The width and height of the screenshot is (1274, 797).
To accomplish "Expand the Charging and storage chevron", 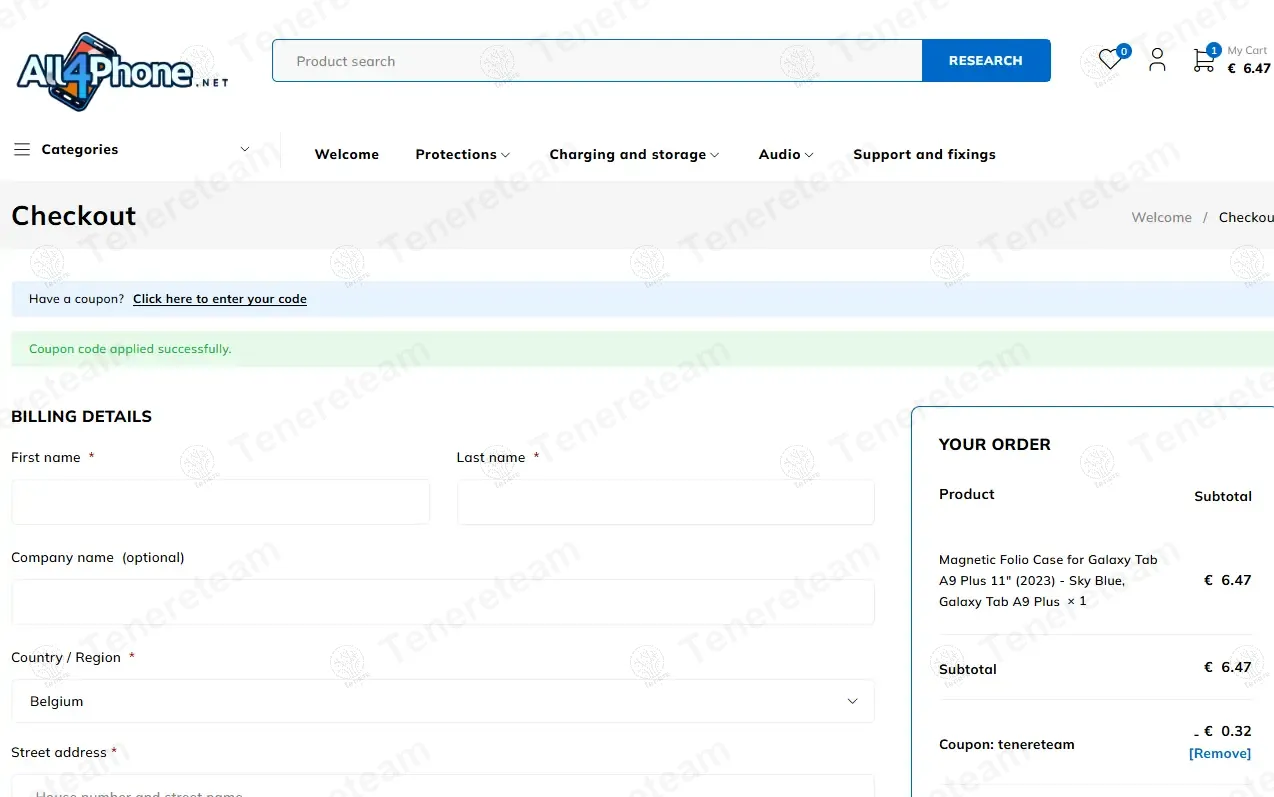I will pyautogui.click(x=714, y=155).
